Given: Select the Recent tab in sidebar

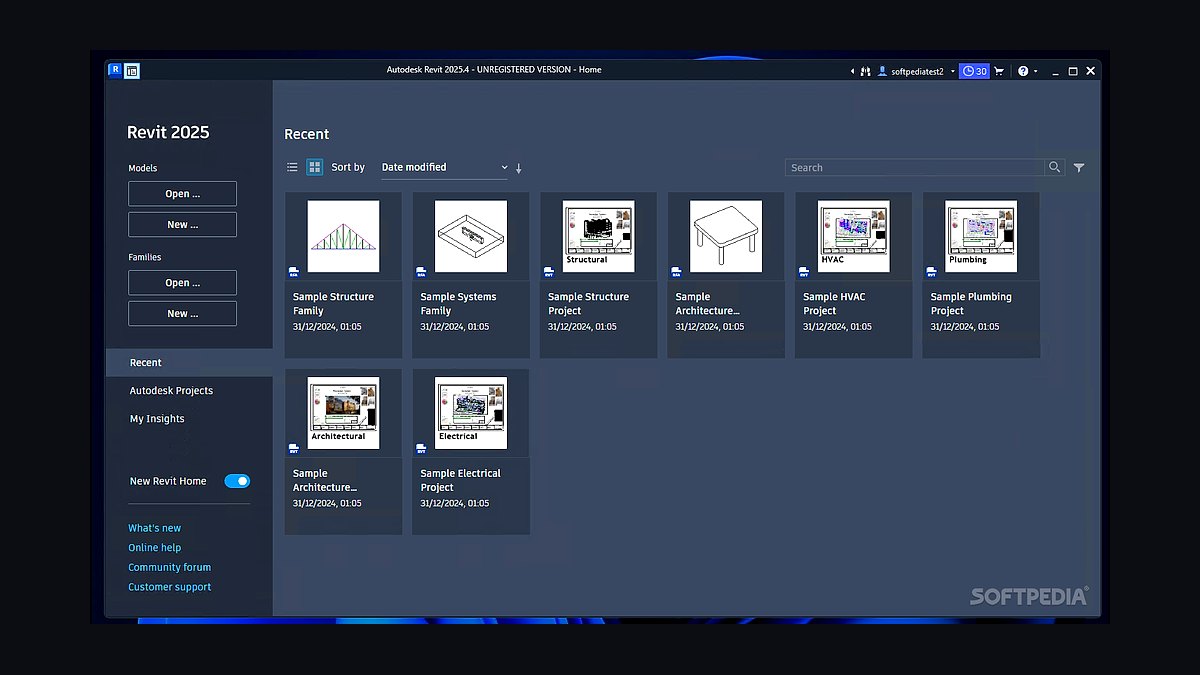Looking at the screenshot, I should coord(189,363).
